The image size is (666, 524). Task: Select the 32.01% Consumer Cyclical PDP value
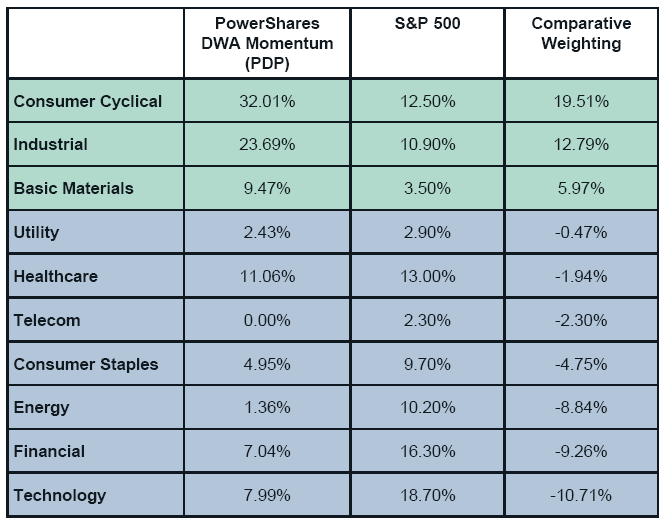coord(268,101)
